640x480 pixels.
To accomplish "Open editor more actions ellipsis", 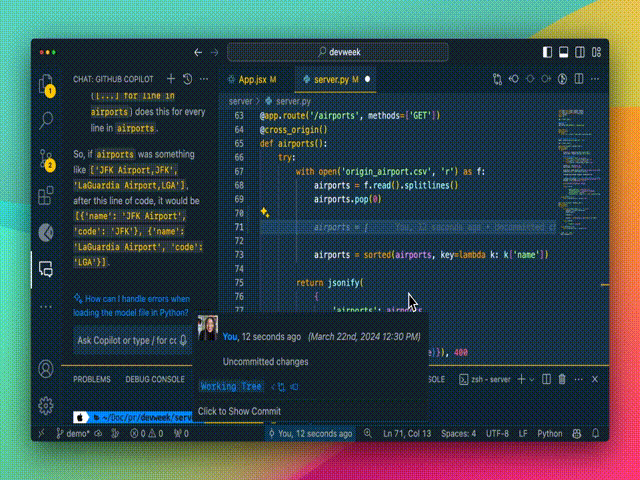I will [595, 79].
